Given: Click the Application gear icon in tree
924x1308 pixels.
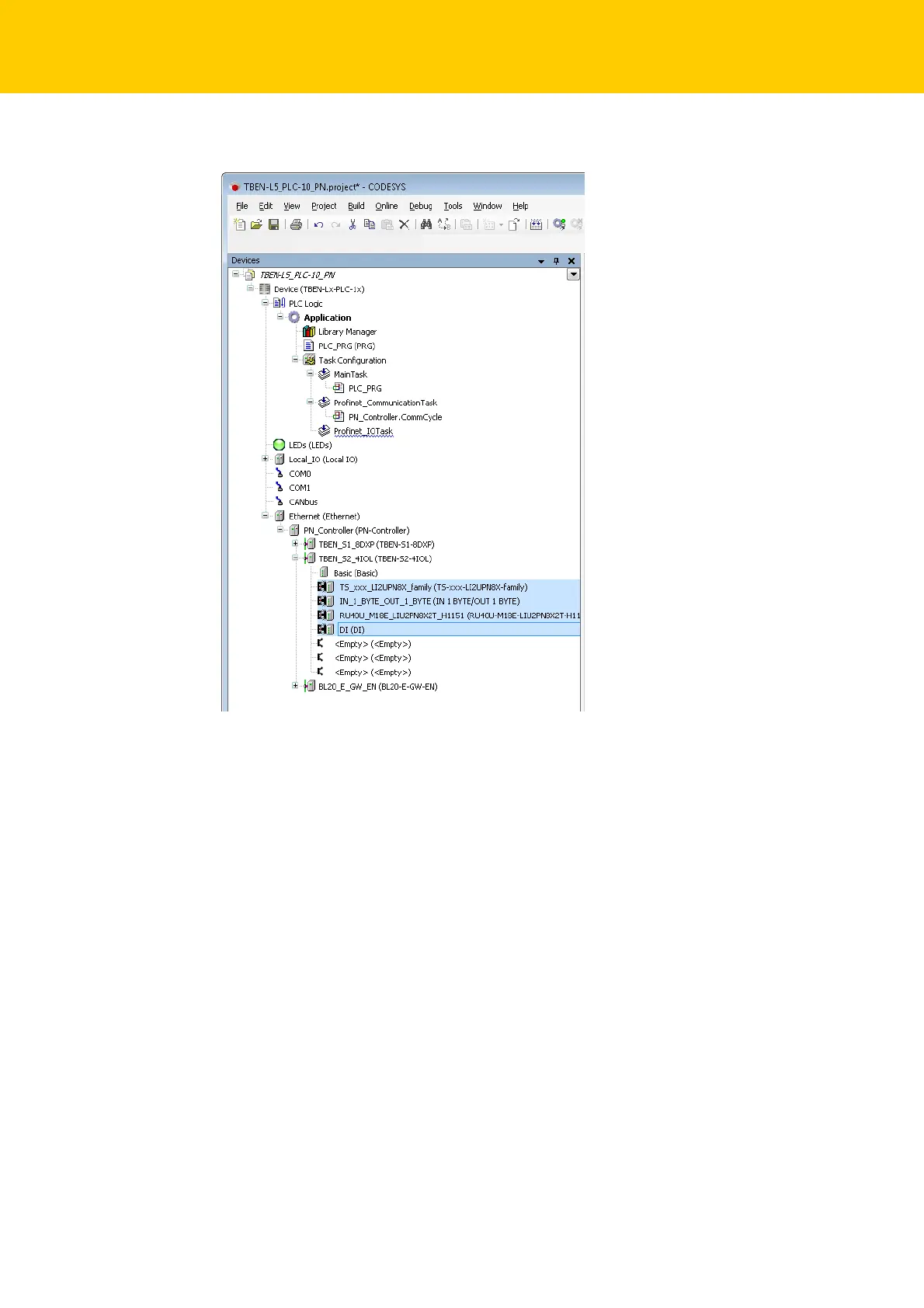Looking at the screenshot, I should coord(294,318).
